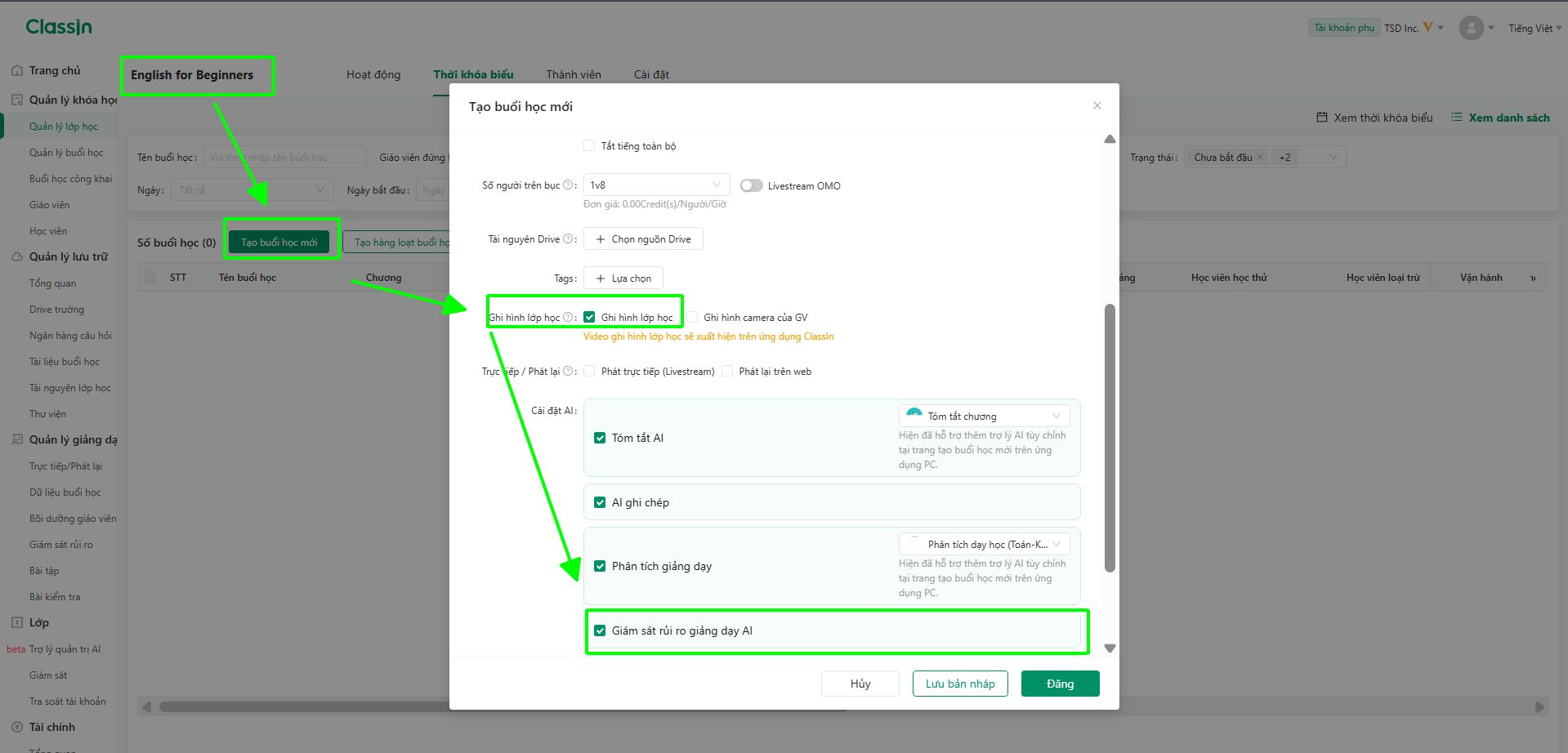Click dialog scrollbar up arrow
1568x753 pixels.
[x=1110, y=139]
